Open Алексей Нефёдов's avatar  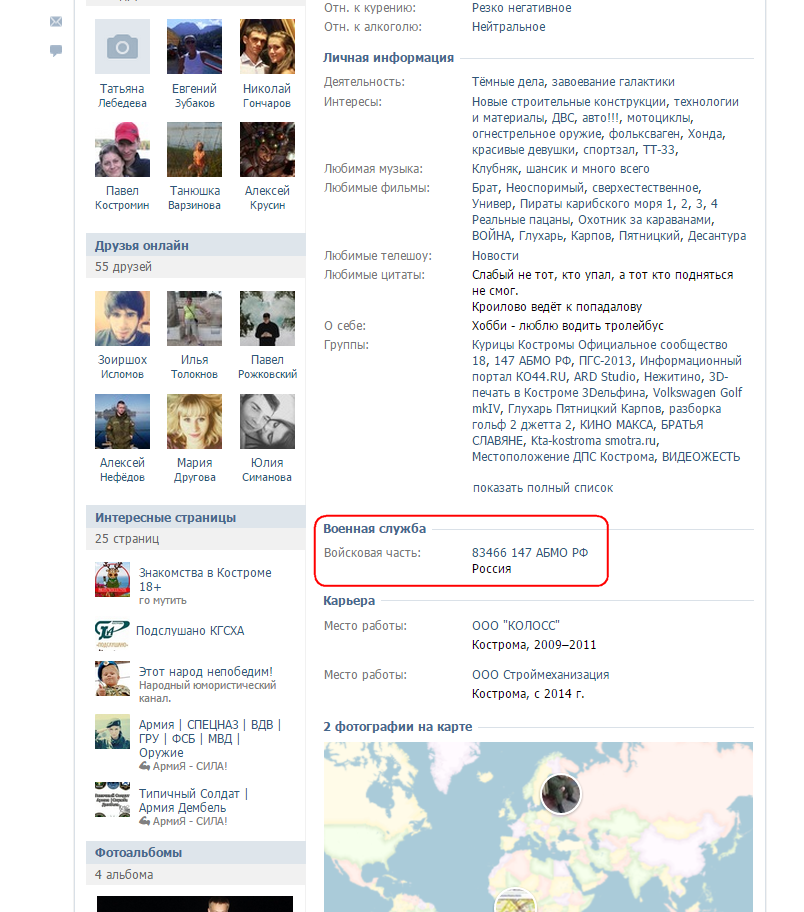pos(122,422)
